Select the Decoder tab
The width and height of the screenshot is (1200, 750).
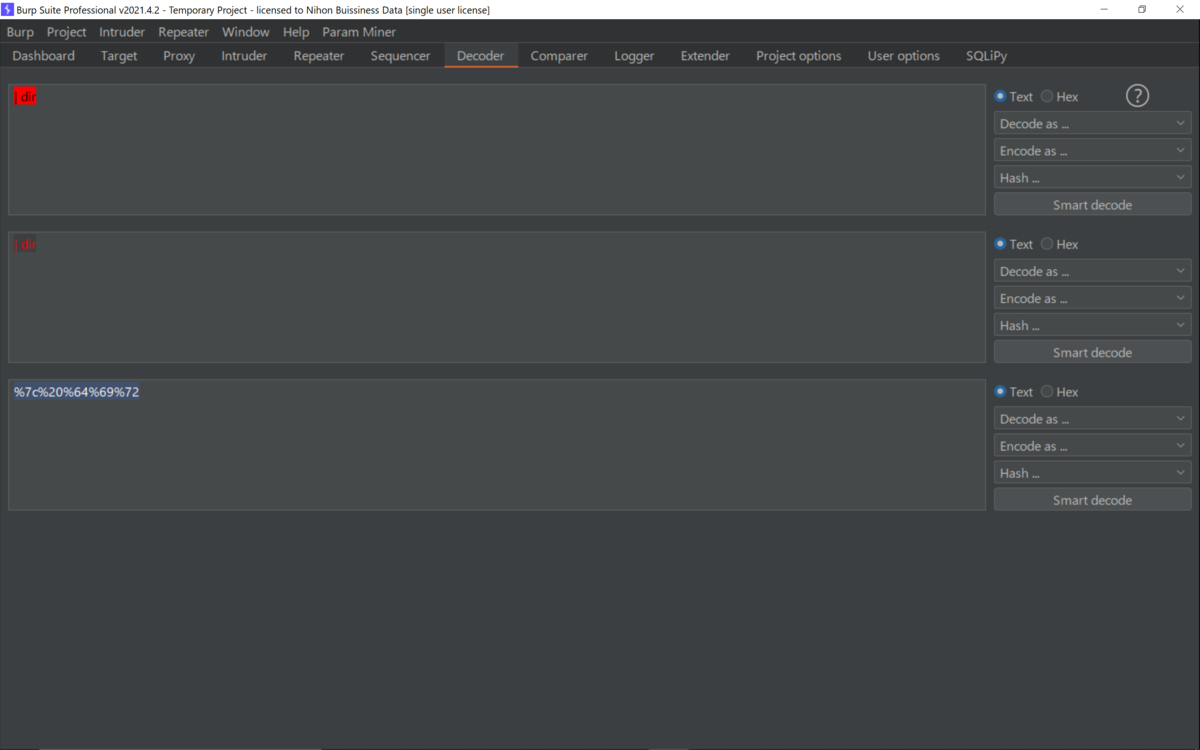[x=481, y=56]
